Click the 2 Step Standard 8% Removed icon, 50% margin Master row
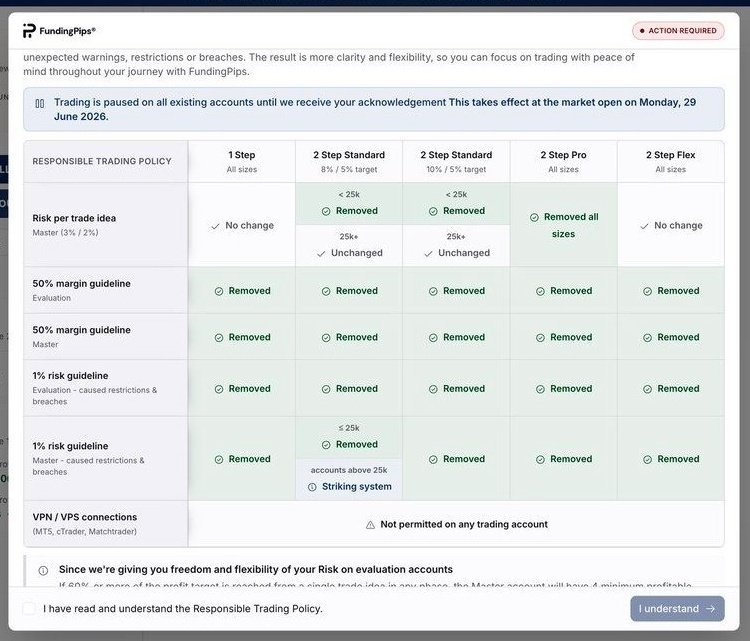This screenshot has width=750, height=641. coord(326,338)
